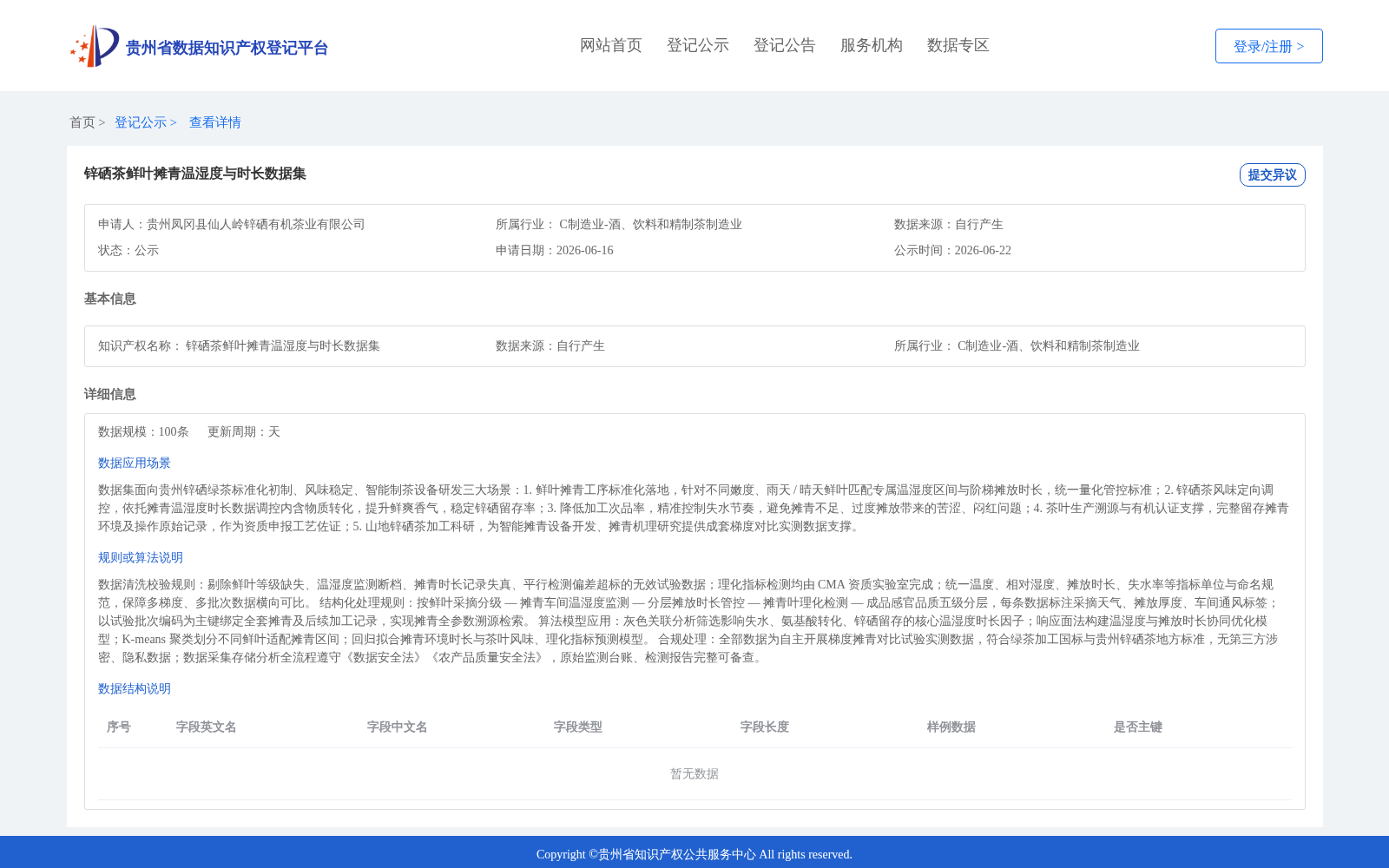Select 数据专区 in the top menu
Image resolution: width=1389 pixels, height=868 pixels.
point(958,45)
